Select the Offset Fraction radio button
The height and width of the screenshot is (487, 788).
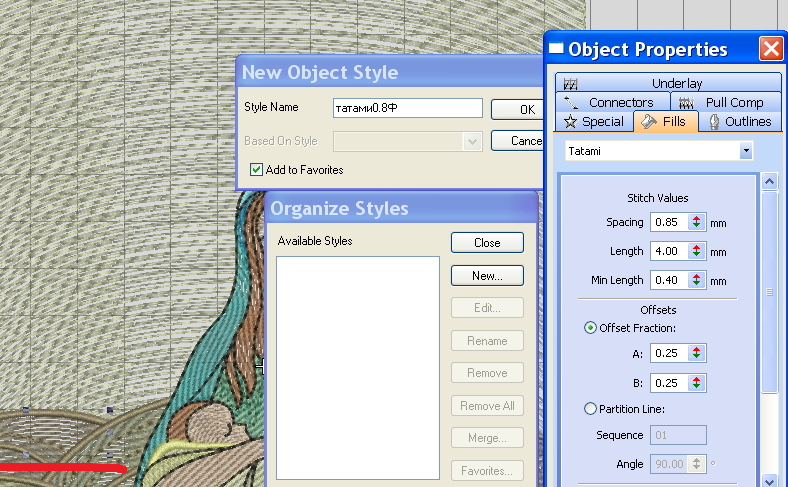point(591,328)
